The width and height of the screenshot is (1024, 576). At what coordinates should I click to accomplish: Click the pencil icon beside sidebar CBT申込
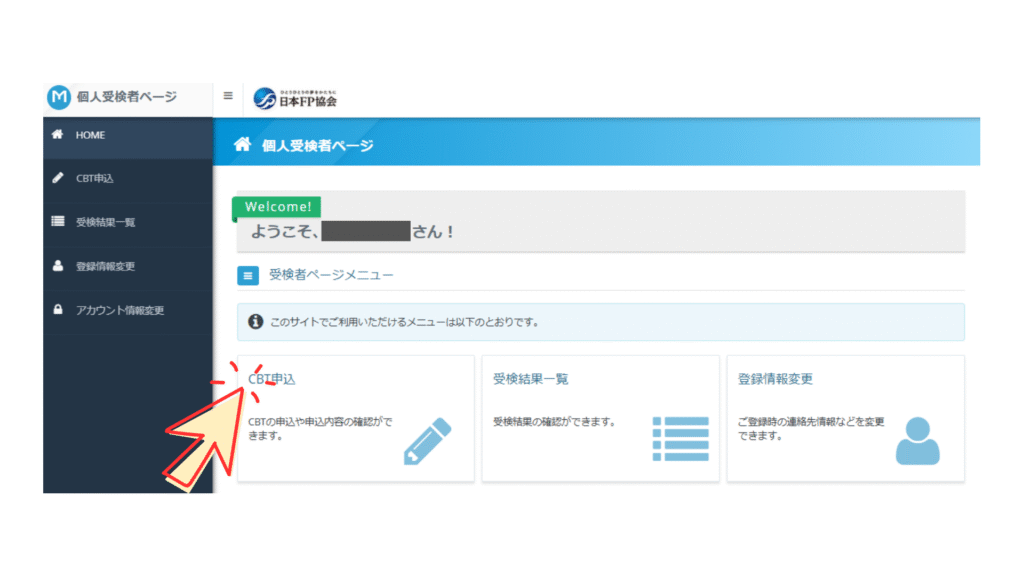tap(58, 178)
